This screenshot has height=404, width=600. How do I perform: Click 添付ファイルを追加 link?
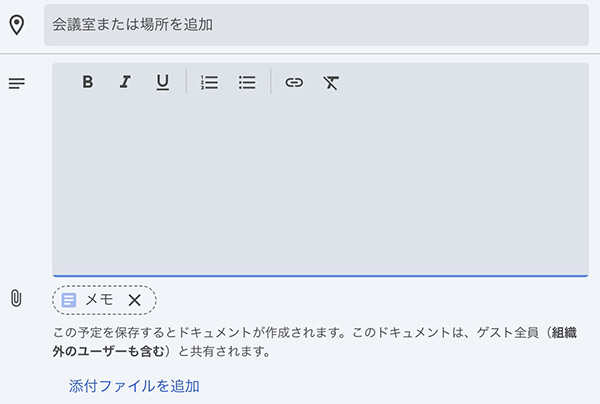pos(134,386)
